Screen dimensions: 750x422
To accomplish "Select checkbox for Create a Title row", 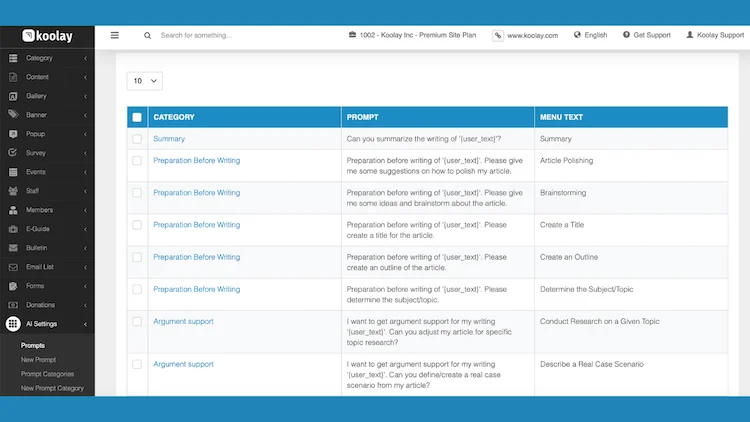I will (x=137, y=225).
